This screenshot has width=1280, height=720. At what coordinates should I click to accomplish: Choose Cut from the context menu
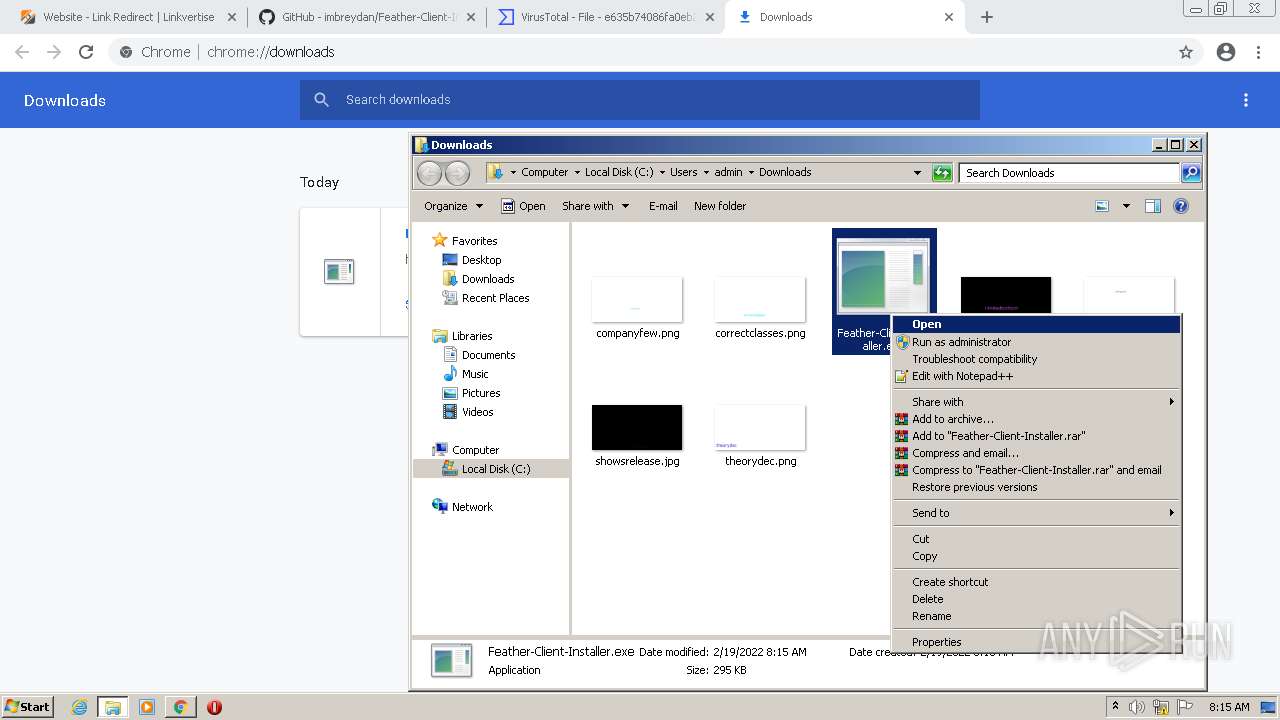1036,539
